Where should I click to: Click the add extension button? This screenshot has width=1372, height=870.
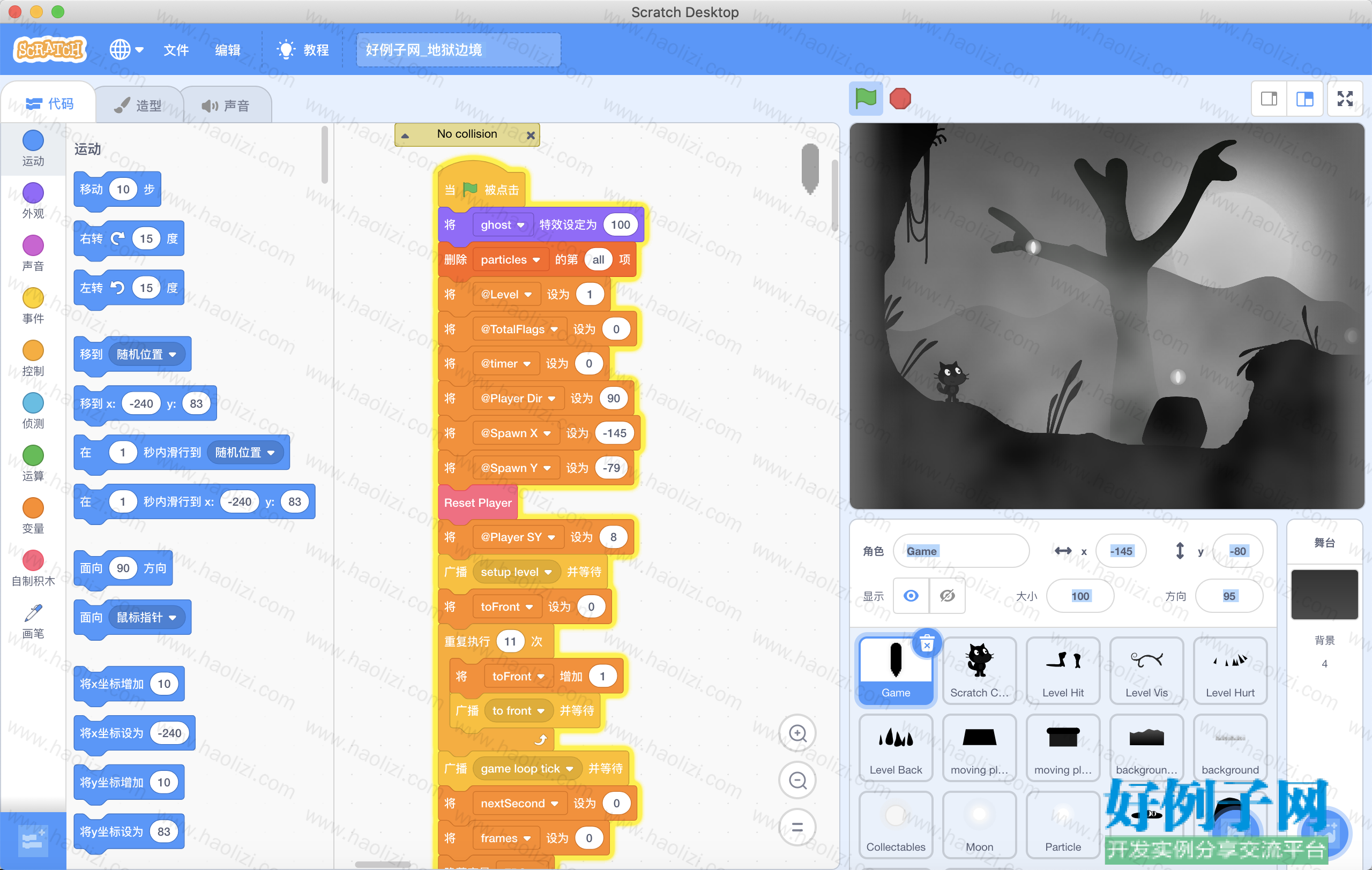[33, 841]
